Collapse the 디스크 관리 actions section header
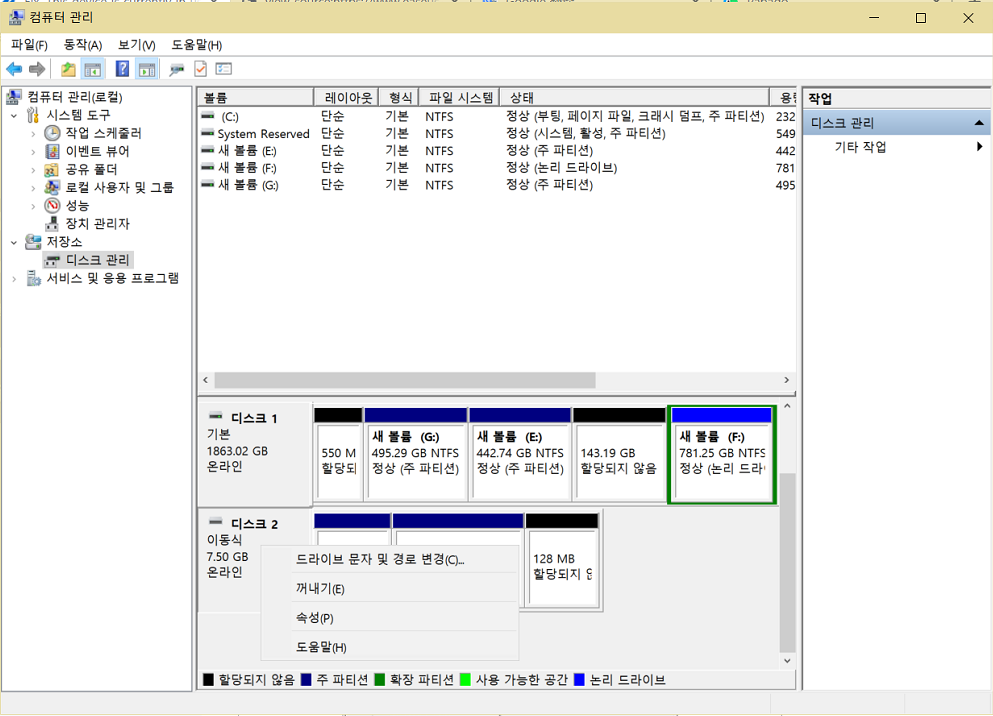 click(980, 123)
